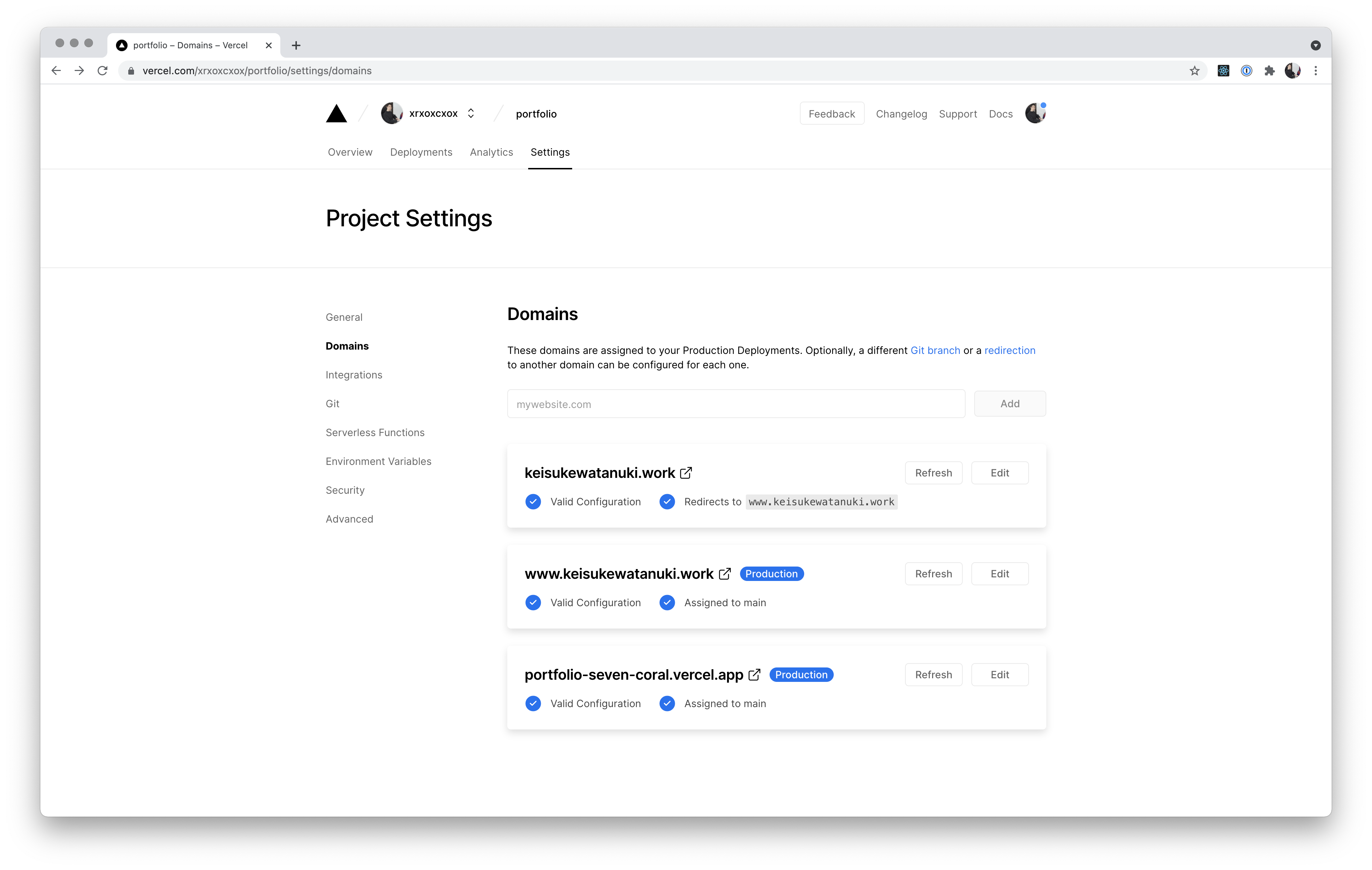Viewport: 1372px width, 870px height.
Task: Click the Vercel triangle logo
Action: click(336, 114)
